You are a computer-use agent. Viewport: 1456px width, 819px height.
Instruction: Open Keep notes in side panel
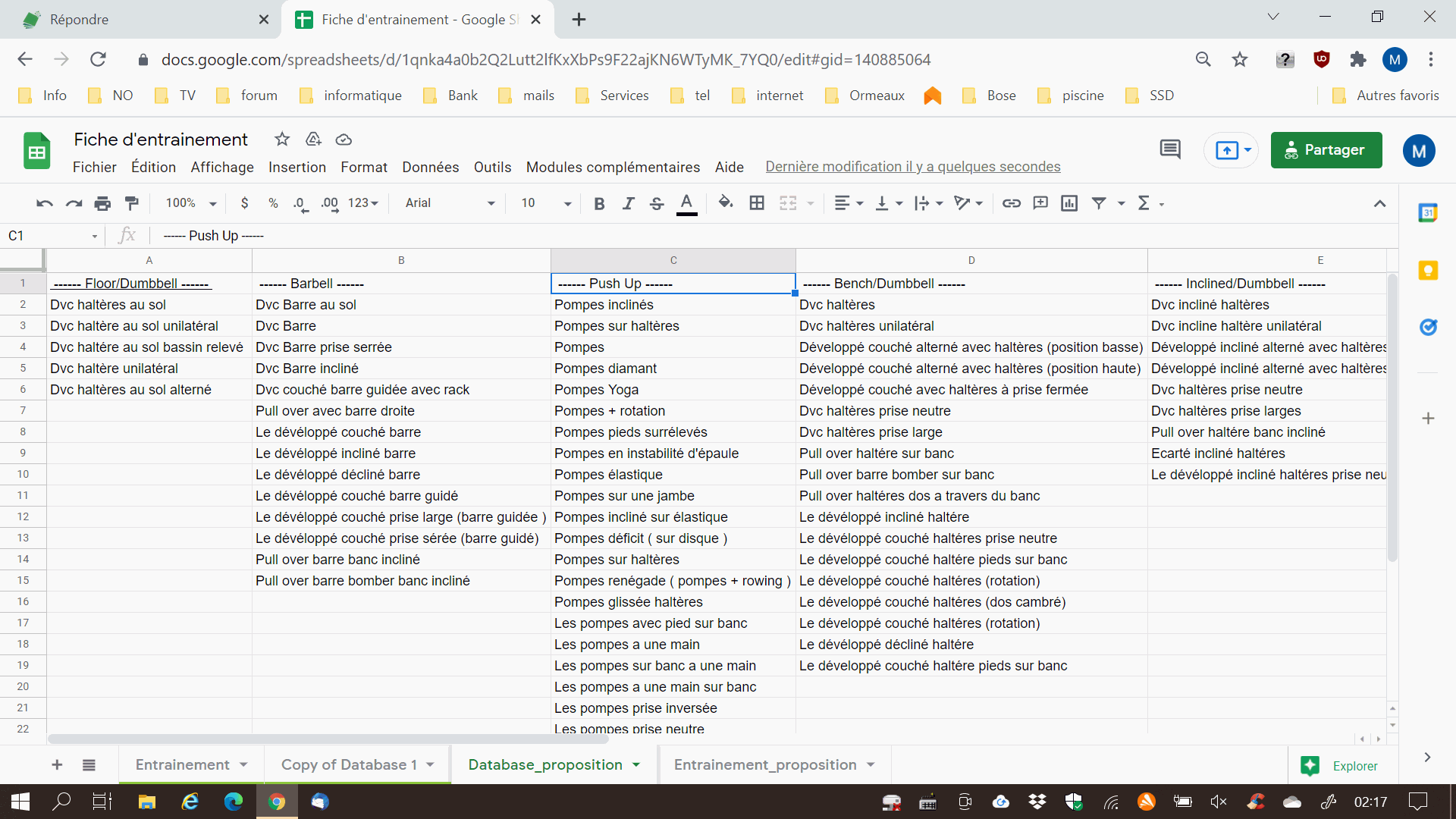pyautogui.click(x=1428, y=270)
